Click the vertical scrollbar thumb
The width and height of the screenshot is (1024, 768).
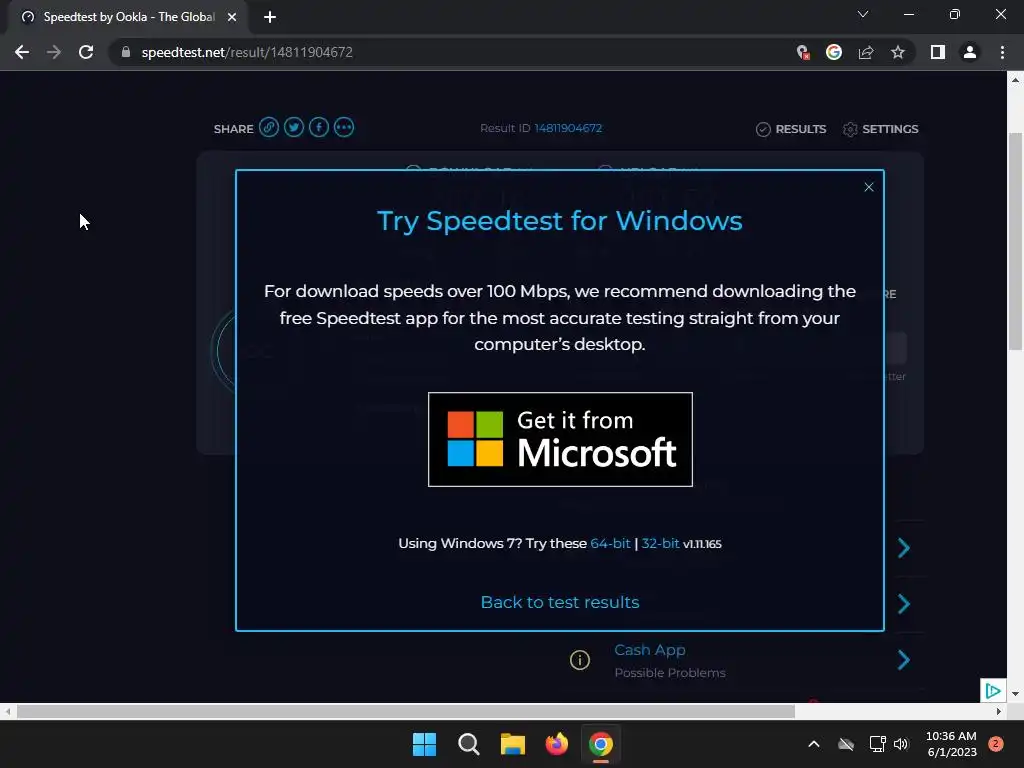click(1015, 242)
